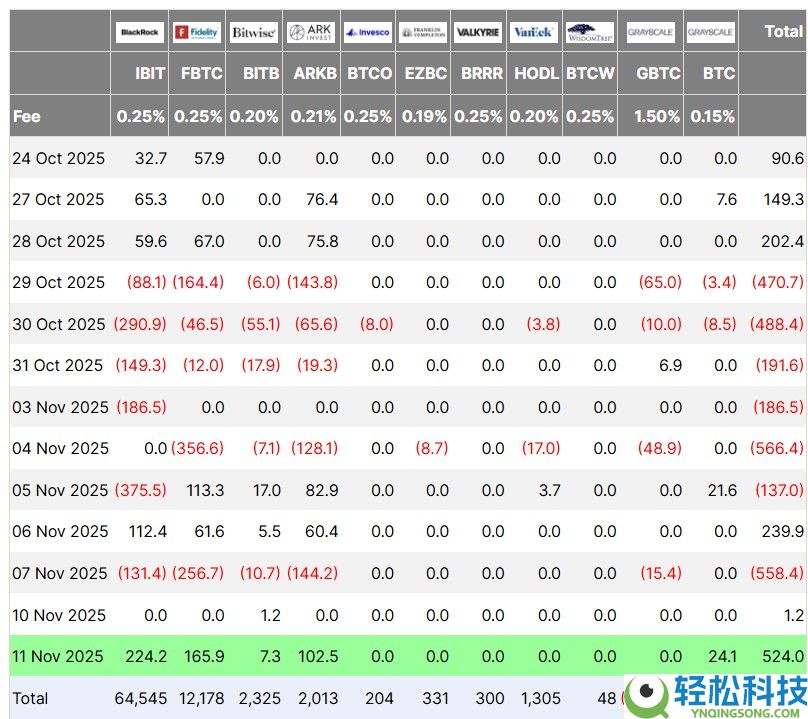The image size is (808, 719).
Task: Click the Valkyrie logo
Action: pyautogui.click(x=478, y=32)
